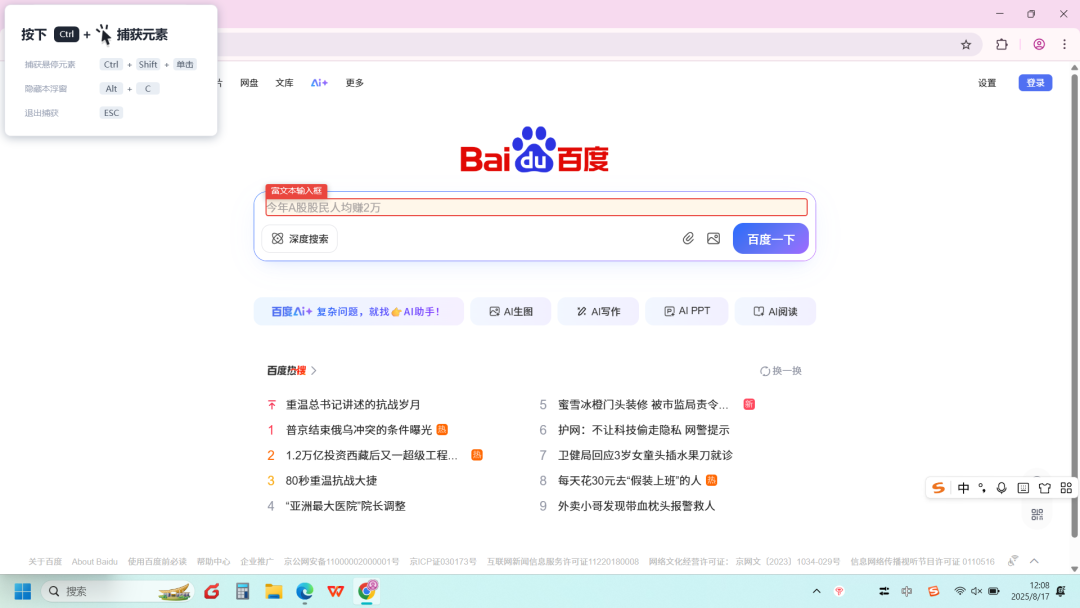Click the accessibility icon in page footer

pos(1012,561)
